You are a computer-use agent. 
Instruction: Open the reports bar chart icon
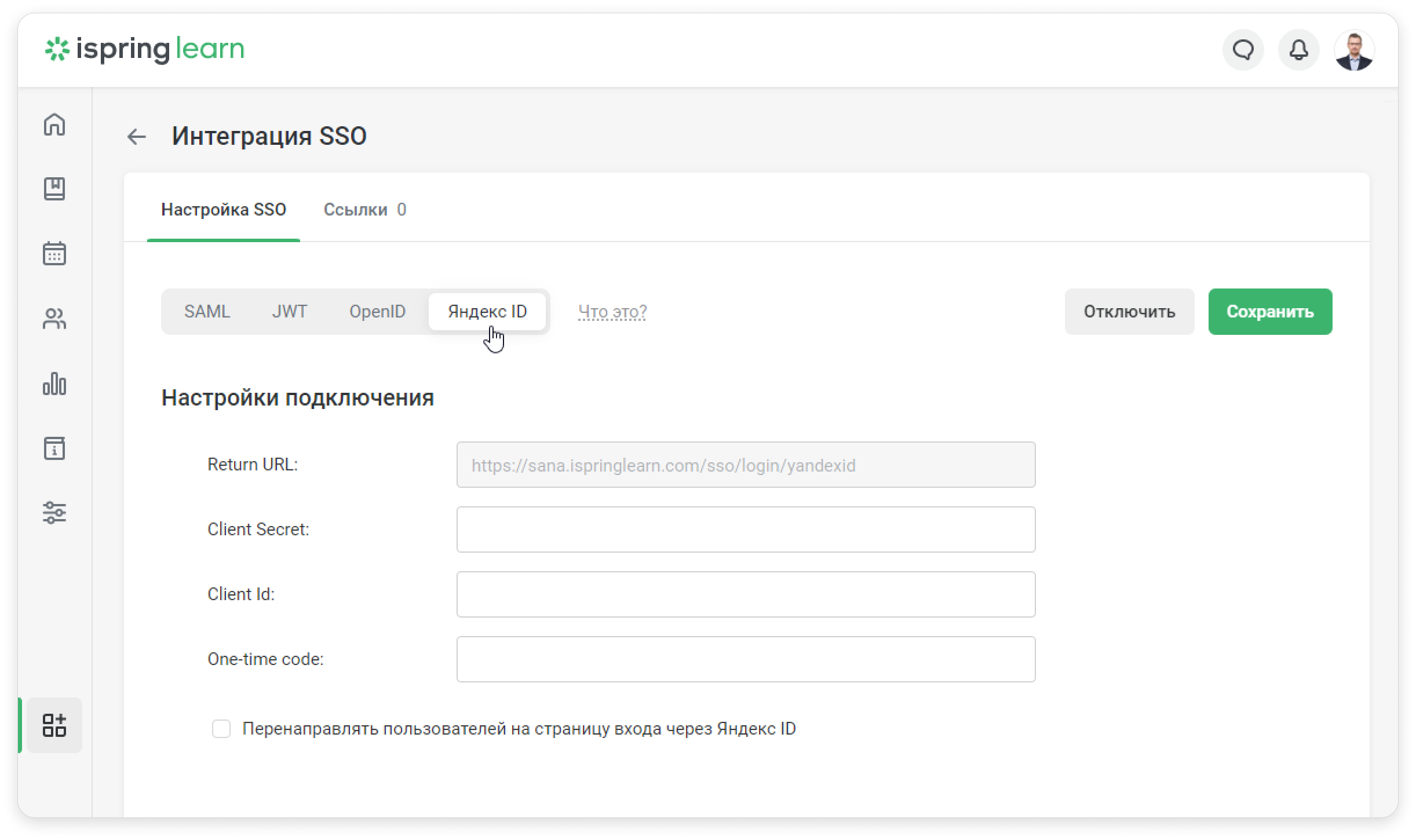54,384
